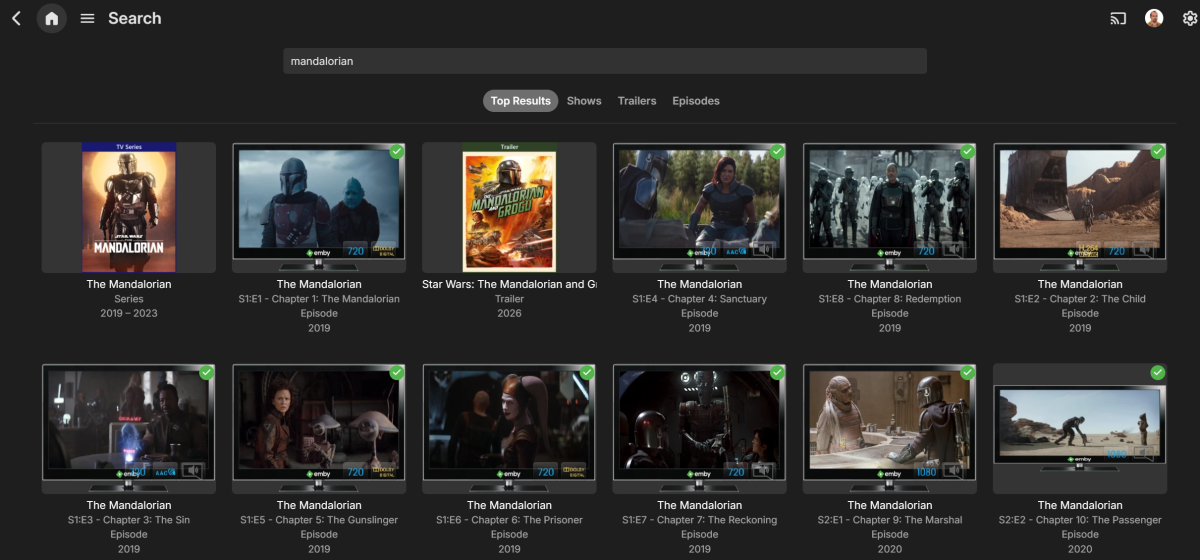The width and height of the screenshot is (1200, 560).
Task: Open Mandalorian and Grogu trailer poster
Action: [509, 207]
